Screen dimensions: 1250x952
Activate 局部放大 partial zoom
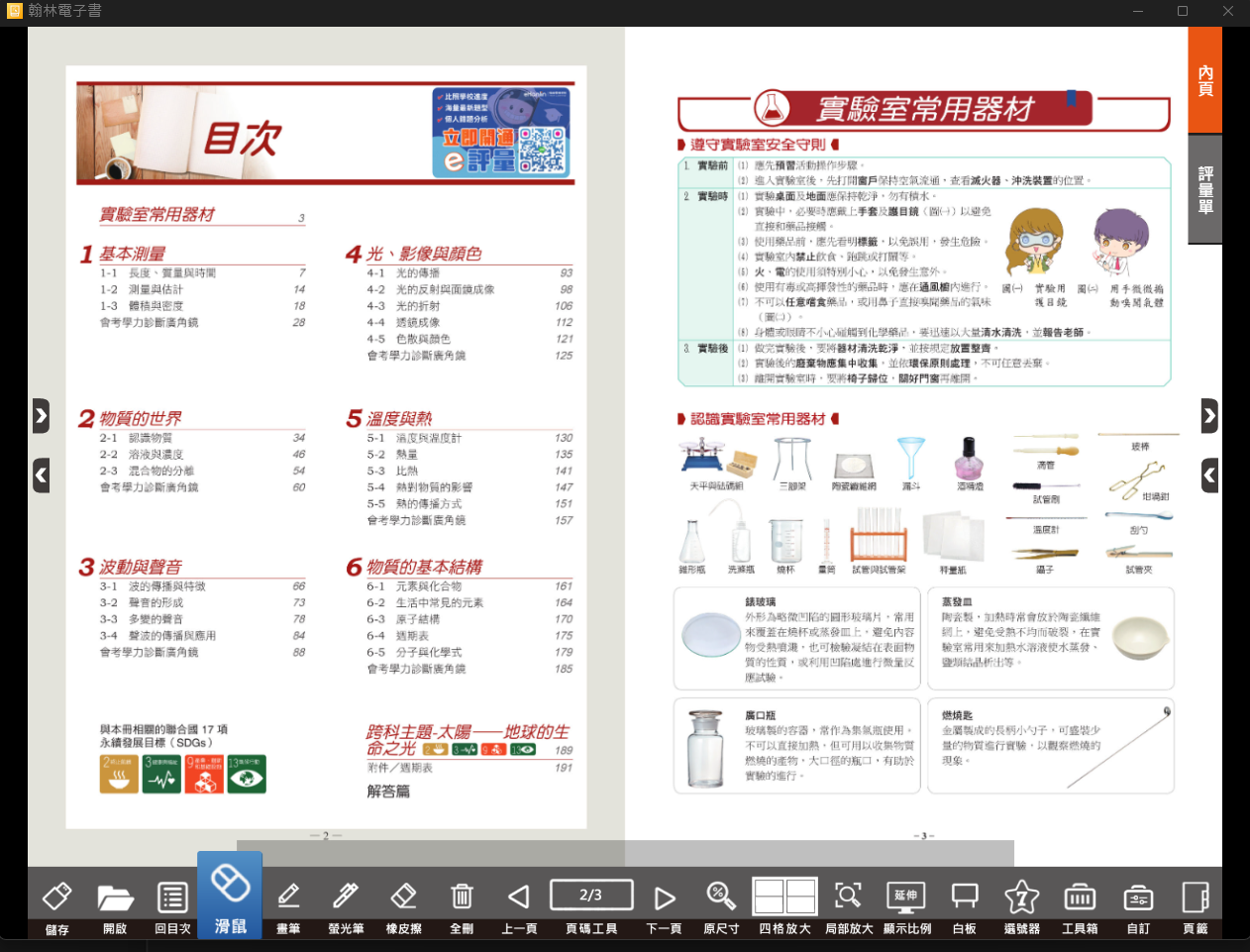pyautogui.click(x=849, y=906)
